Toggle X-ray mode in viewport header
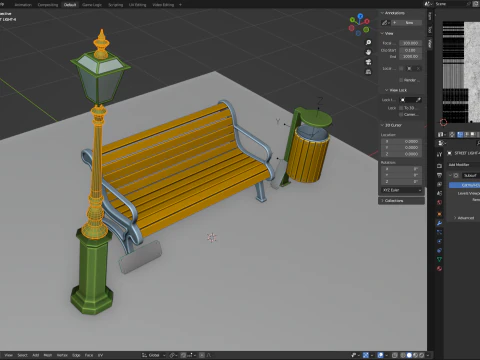The width and height of the screenshot is (480, 360). [395, 355]
